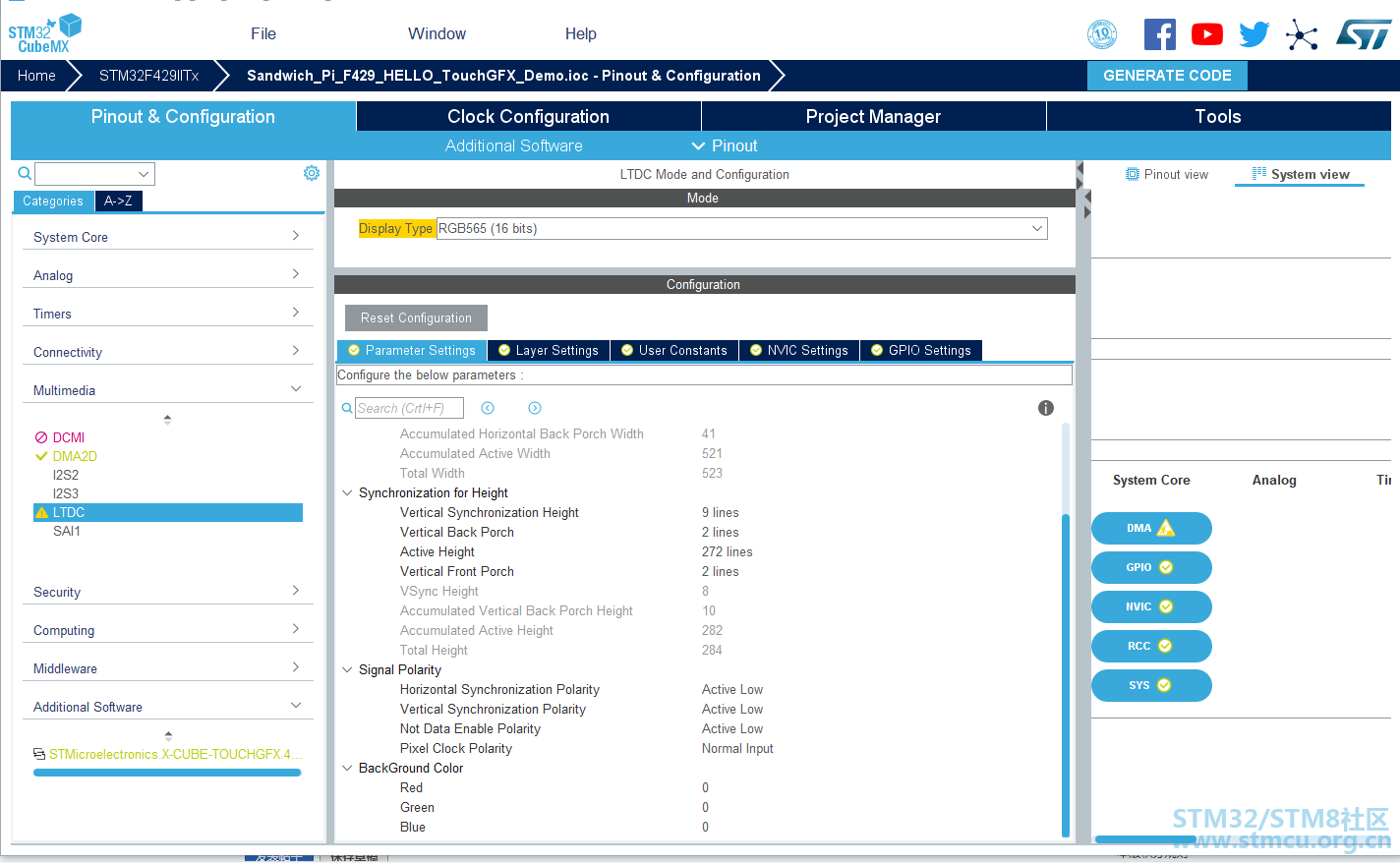Switch to Clock Configuration tab
Viewport: 1400px width, 863px height.
click(x=529, y=116)
